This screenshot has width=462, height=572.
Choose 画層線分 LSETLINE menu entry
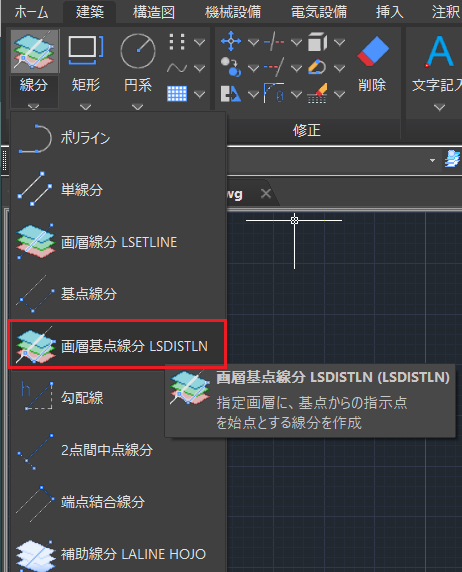coord(118,242)
